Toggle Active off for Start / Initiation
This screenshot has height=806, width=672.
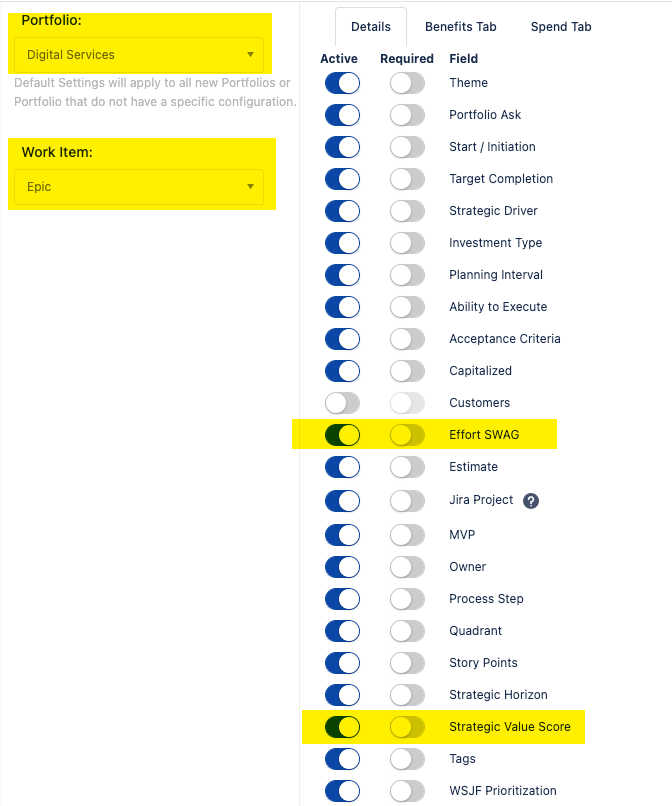click(x=342, y=147)
